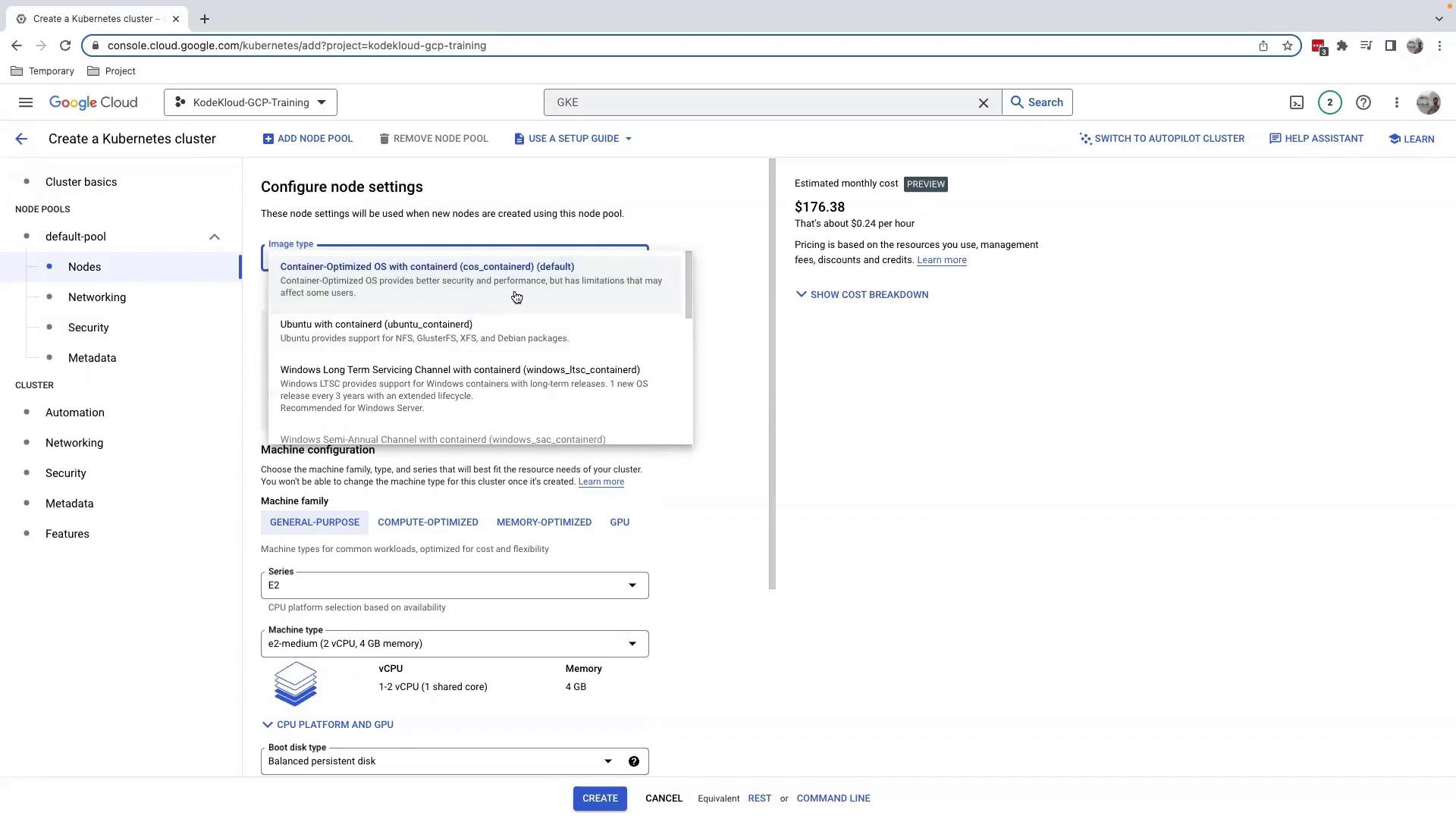The width and height of the screenshot is (1456, 819).
Task: Click Add Node Pool toolbar button
Action: (x=308, y=139)
